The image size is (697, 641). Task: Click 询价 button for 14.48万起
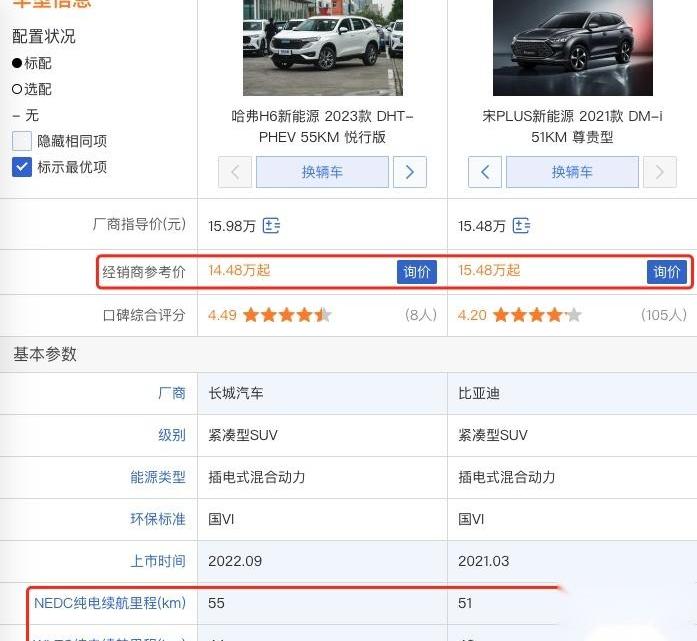(x=417, y=272)
